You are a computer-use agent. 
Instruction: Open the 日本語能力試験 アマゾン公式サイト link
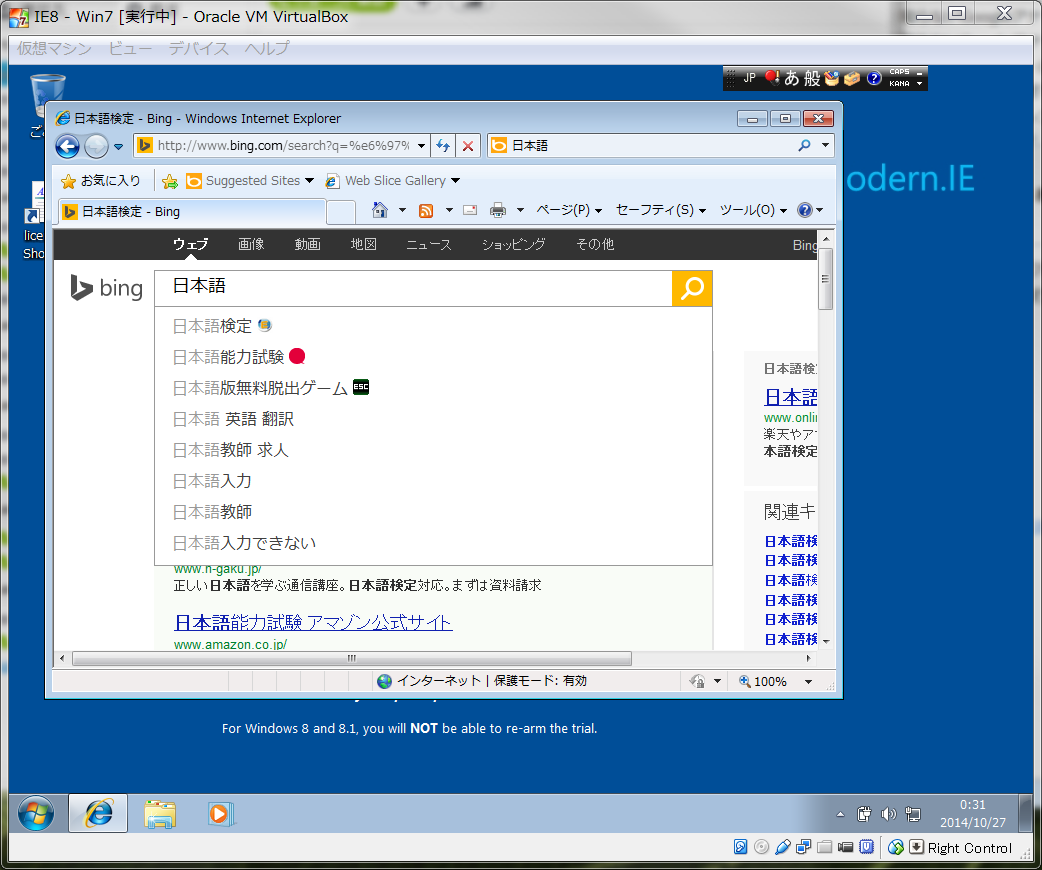pos(313,623)
